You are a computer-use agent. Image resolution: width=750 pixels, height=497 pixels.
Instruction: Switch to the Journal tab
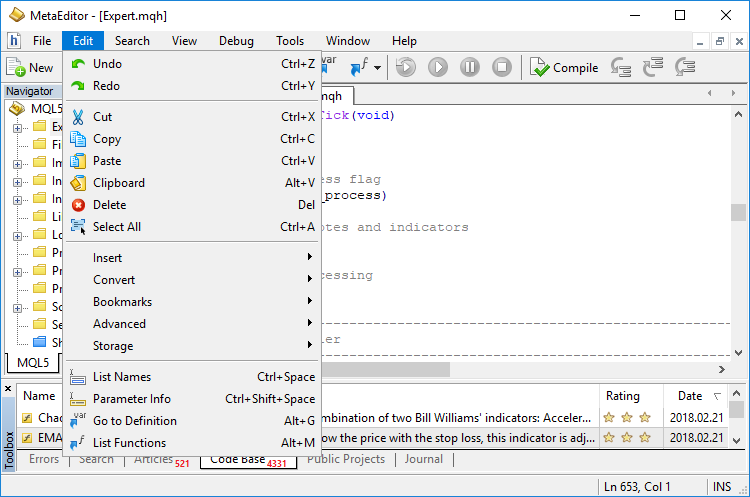tap(424, 459)
